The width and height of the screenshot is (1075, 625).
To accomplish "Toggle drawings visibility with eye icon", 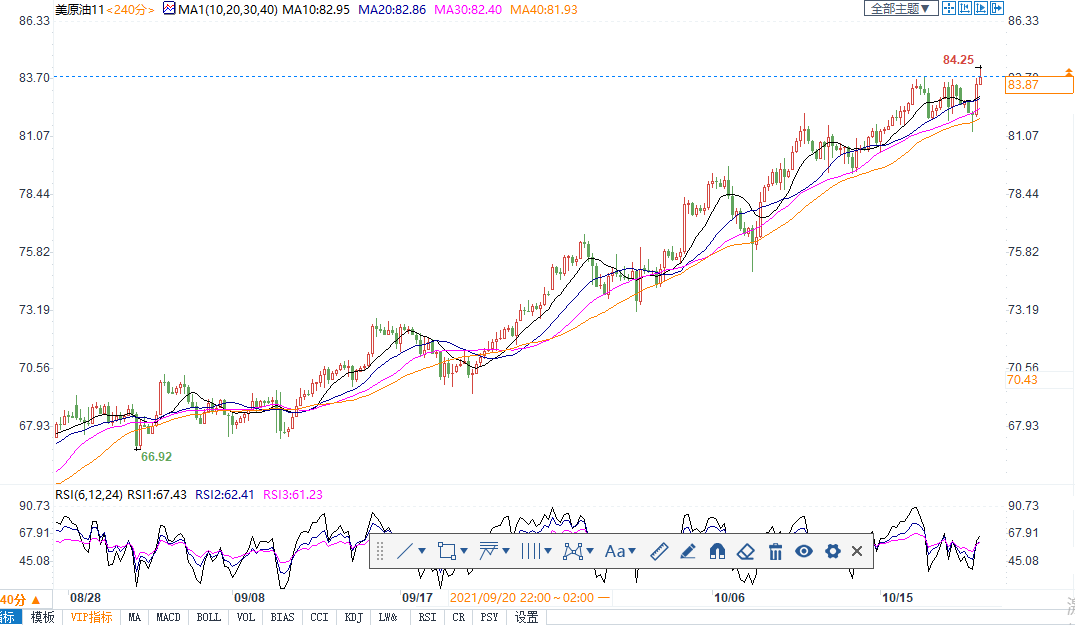I will 803,551.
